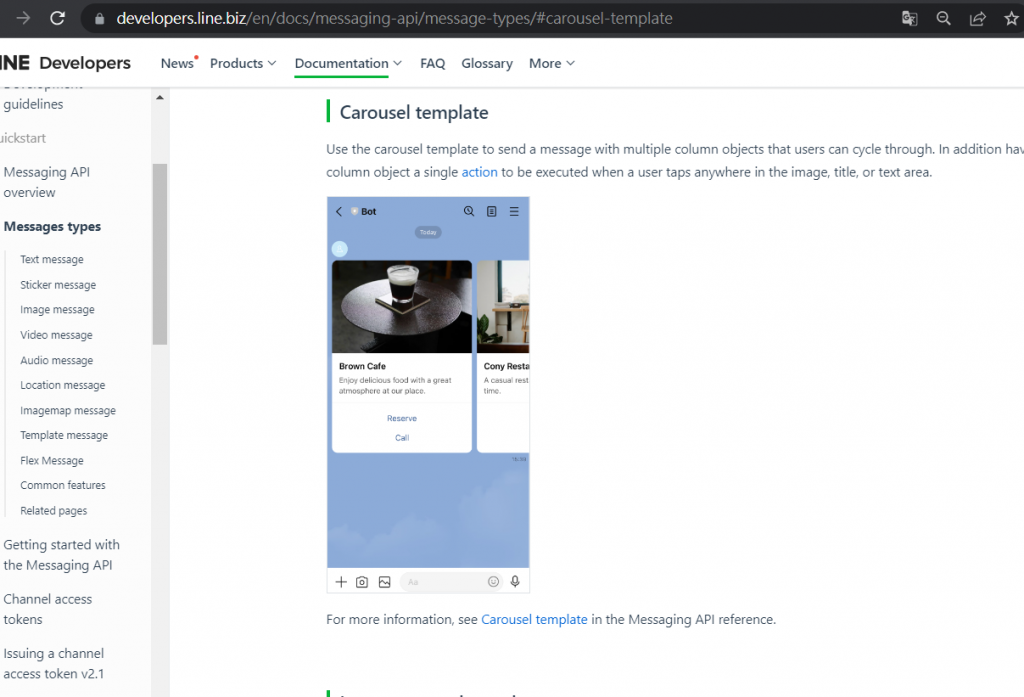This screenshot has height=697, width=1024.
Task: Click the Carousel template heading
Action: coord(414,112)
